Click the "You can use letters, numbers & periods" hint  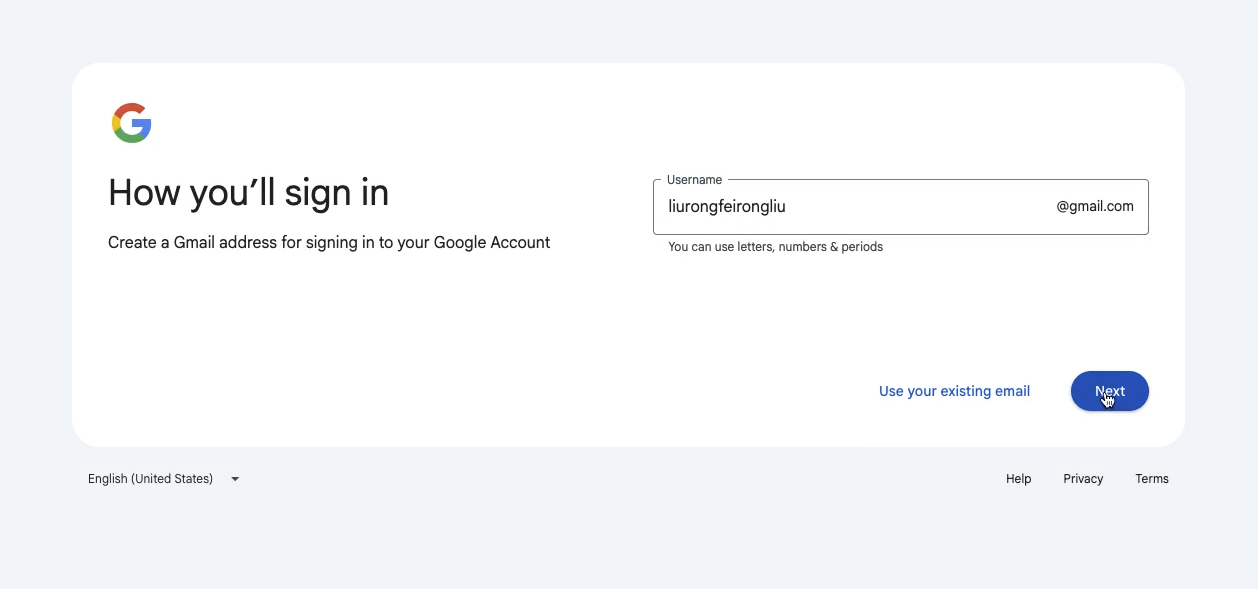775,247
